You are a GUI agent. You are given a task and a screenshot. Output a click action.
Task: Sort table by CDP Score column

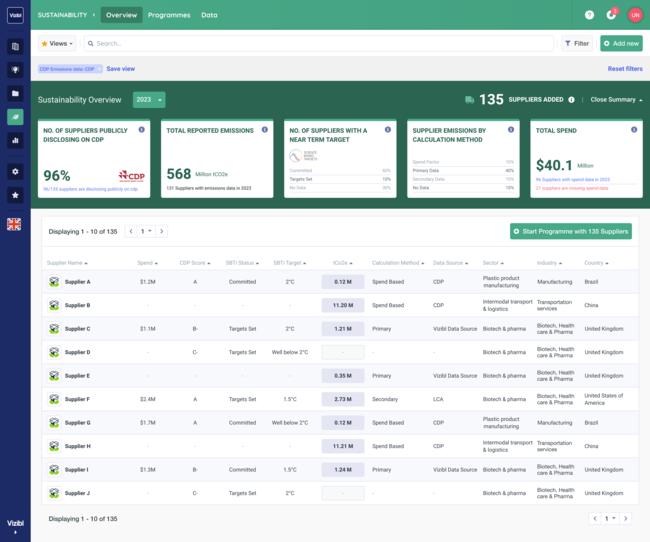(x=192, y=263)
